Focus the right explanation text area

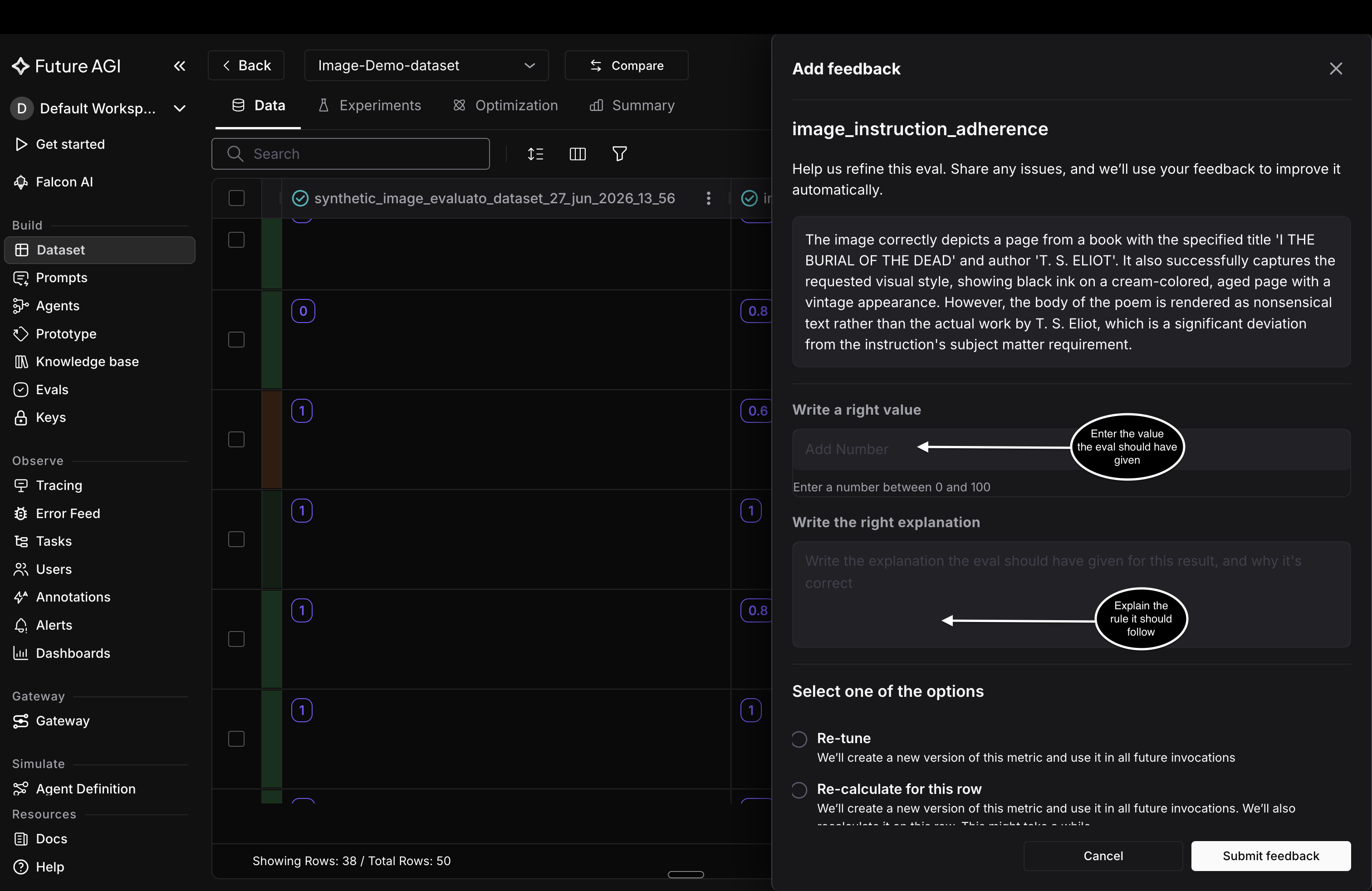(1071, 594)
